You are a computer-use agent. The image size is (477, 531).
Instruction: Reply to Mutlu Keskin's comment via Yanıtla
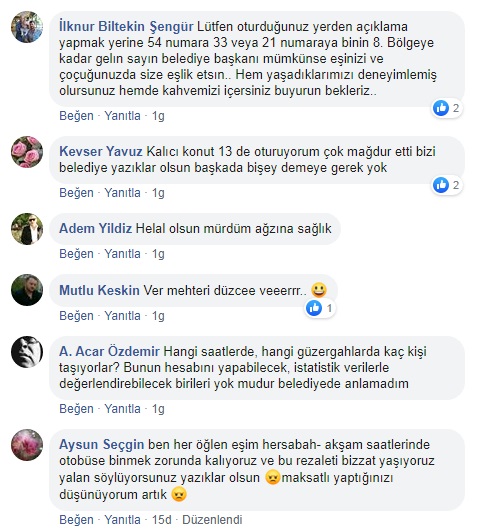point(123,316)
